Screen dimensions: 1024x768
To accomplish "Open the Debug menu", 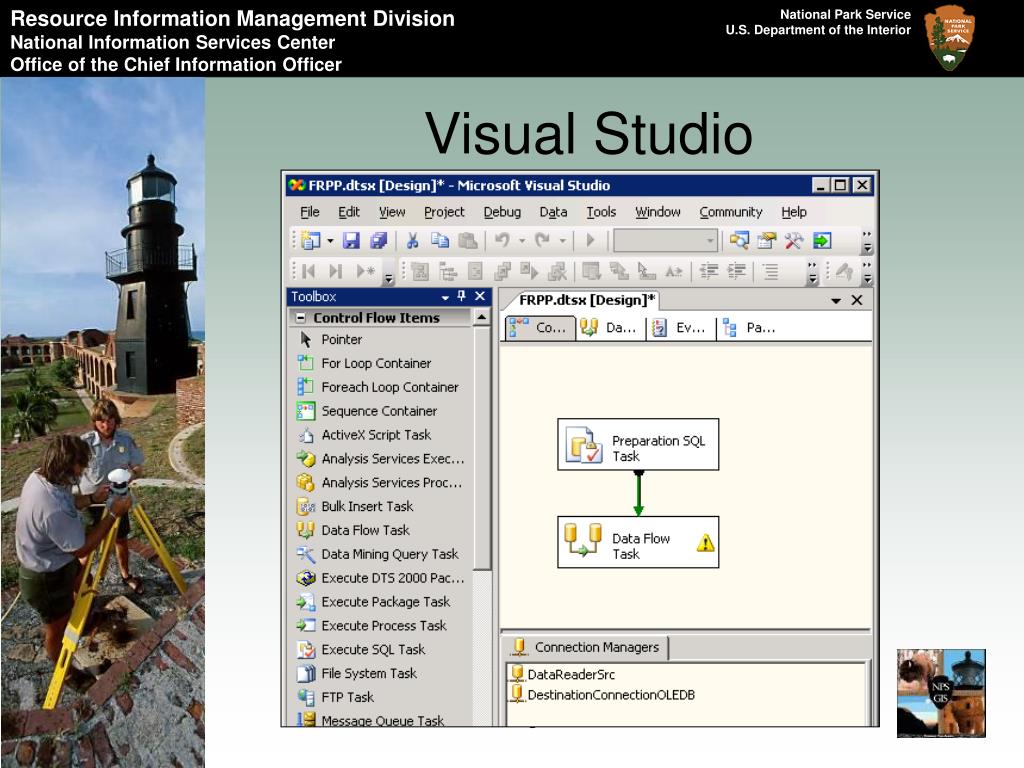I will [502, 212].
